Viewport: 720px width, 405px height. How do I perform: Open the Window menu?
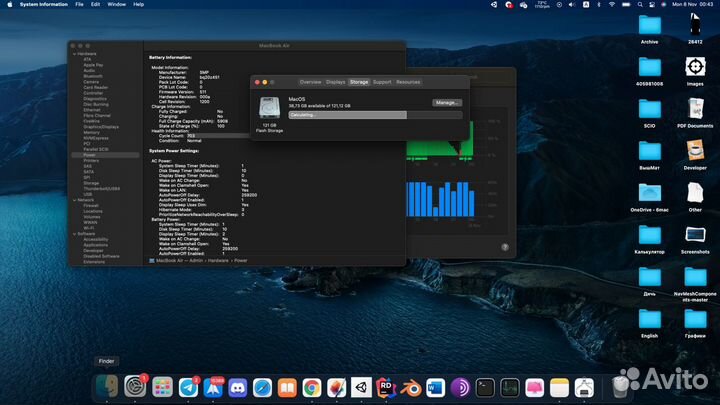click(117, 4)
